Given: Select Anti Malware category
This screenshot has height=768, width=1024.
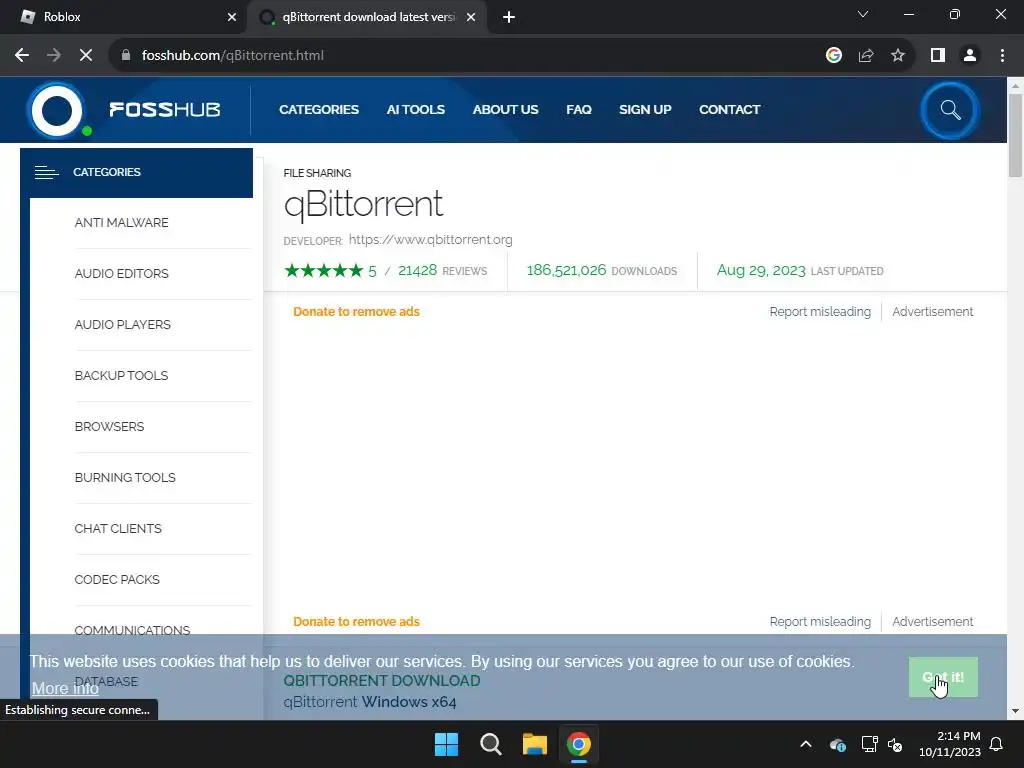Looking at the screenshot, I should (x=121, y=223).
